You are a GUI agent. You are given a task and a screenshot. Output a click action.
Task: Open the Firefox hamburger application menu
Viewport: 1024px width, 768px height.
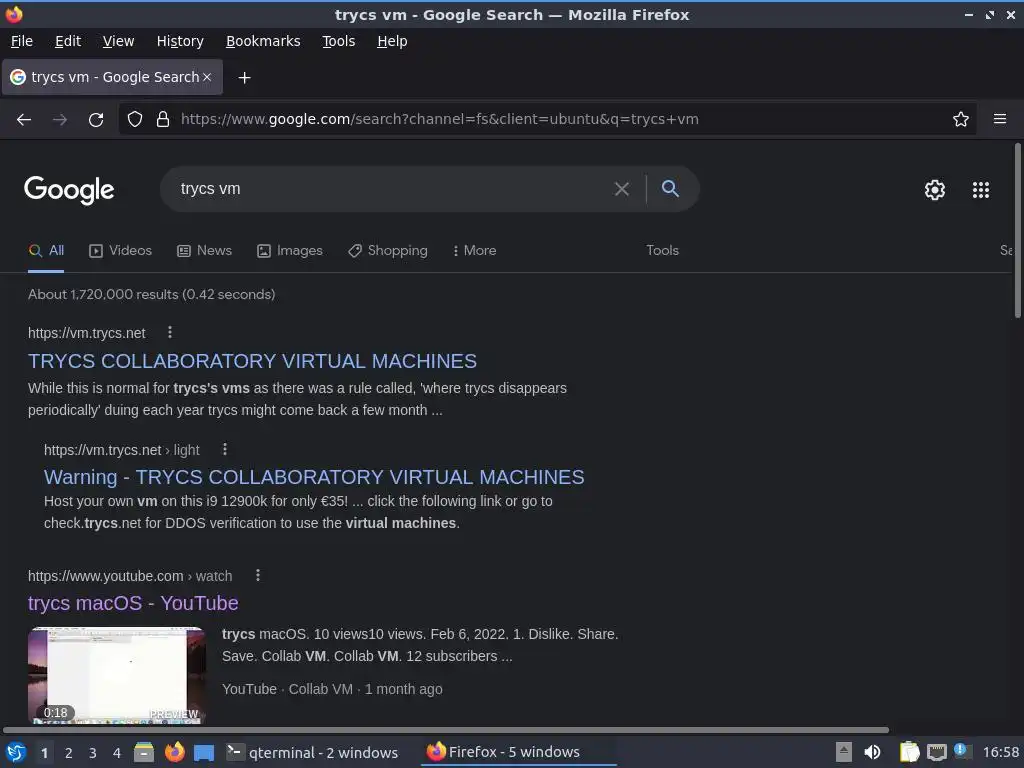(x=1000, y=119)
